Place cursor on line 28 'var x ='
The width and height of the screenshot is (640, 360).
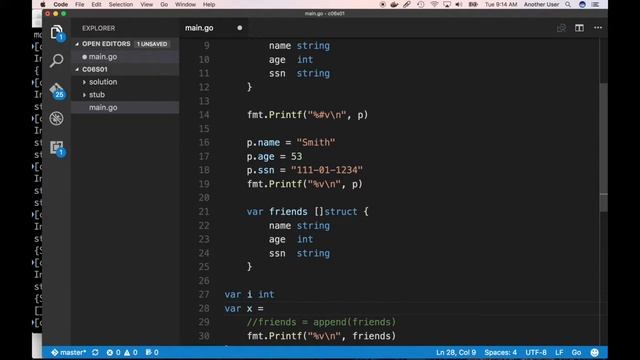point(244,308)
